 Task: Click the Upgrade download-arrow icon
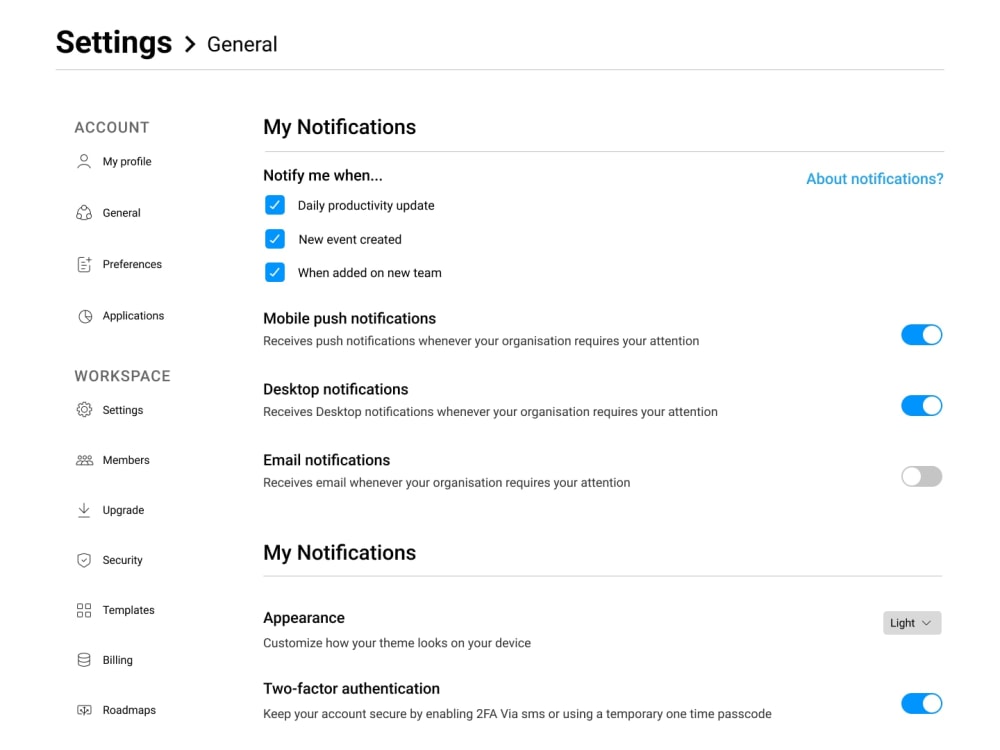(x=84, y=510)
